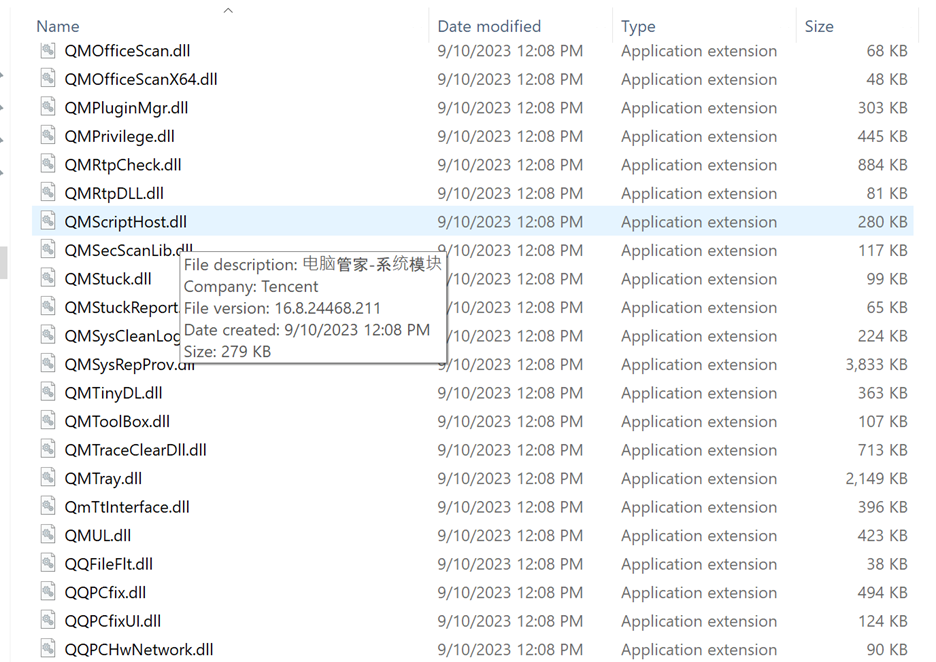This screenshot has height=662, width=936.
Task: Click the QMPrivilege.dll file icon
Action: coord(48,136)
